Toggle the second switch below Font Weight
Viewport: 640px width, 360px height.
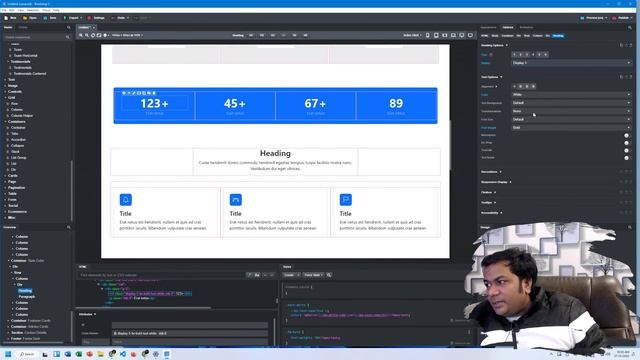pyautogui.click(x=627, y=143)
